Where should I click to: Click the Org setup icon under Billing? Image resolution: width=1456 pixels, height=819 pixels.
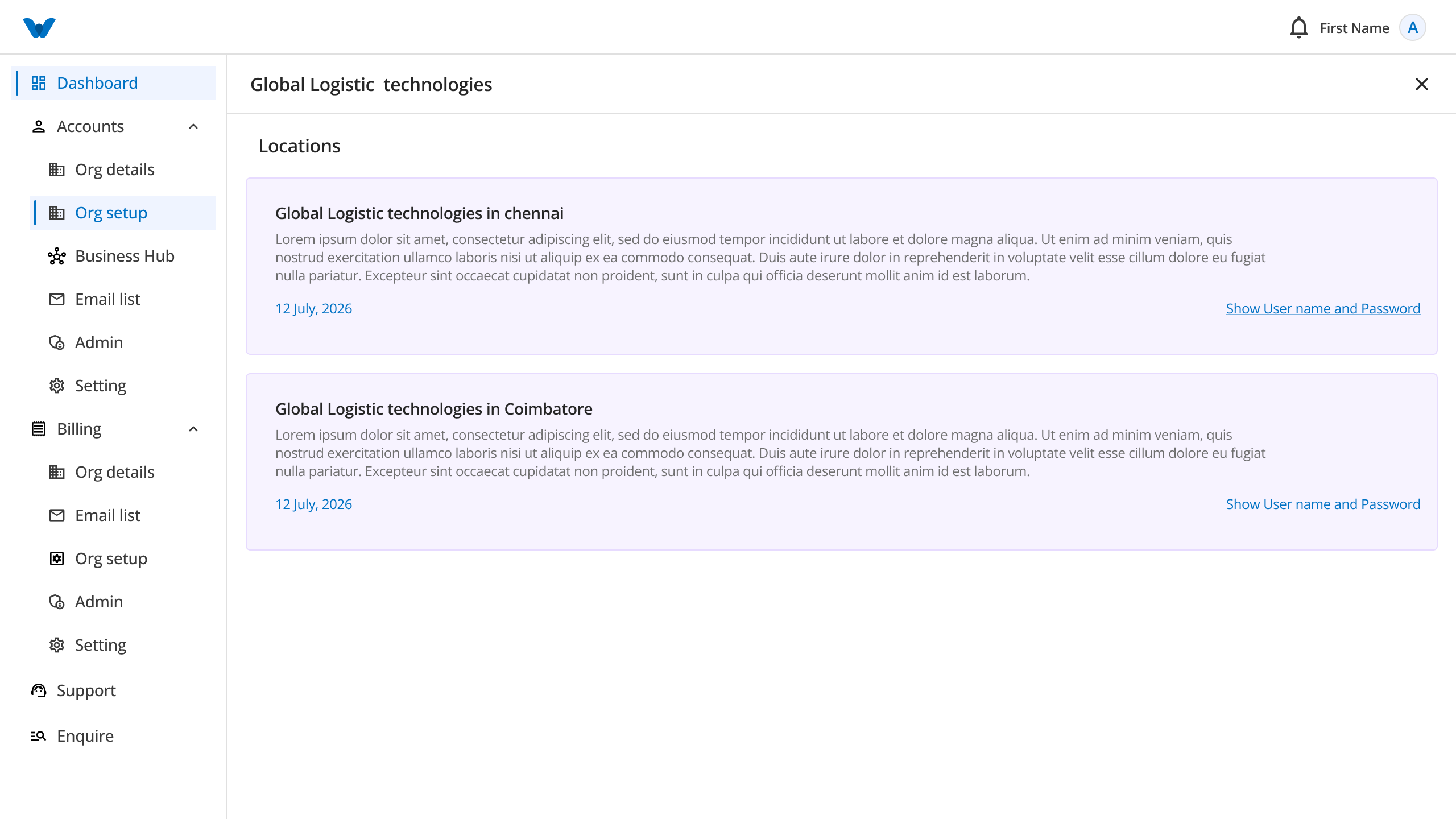(57, 559)
